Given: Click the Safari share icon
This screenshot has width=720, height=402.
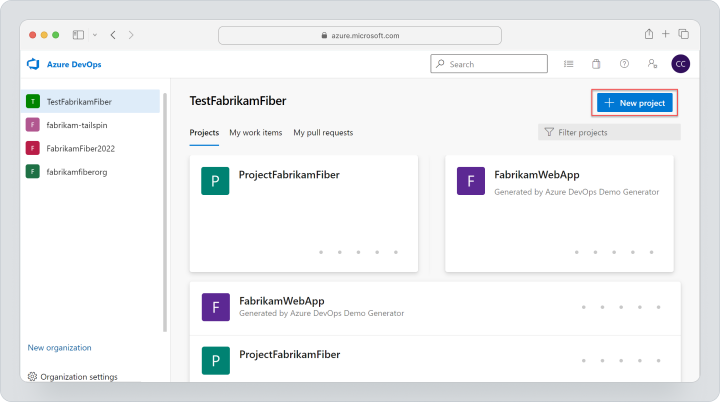Looking at the screenshot, I should tap(648, 34).
